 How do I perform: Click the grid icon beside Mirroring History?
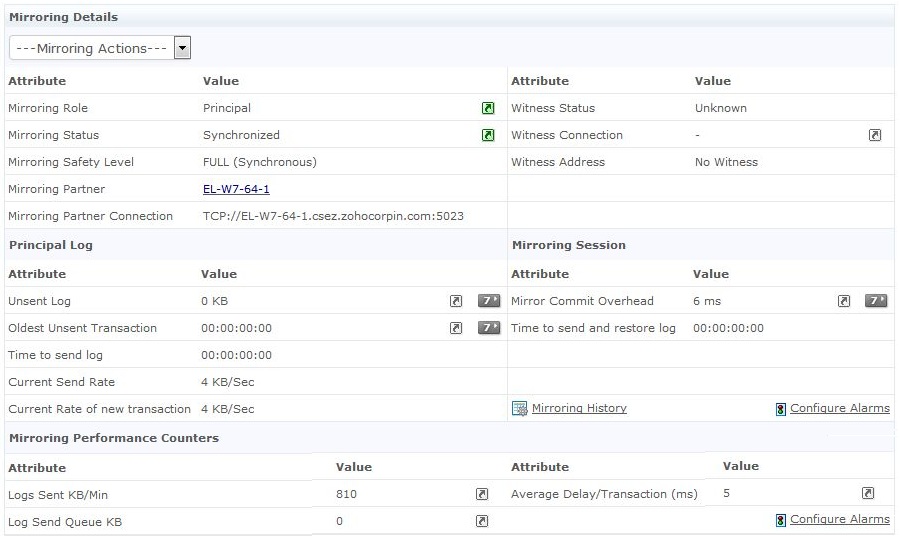pos(519,408)
